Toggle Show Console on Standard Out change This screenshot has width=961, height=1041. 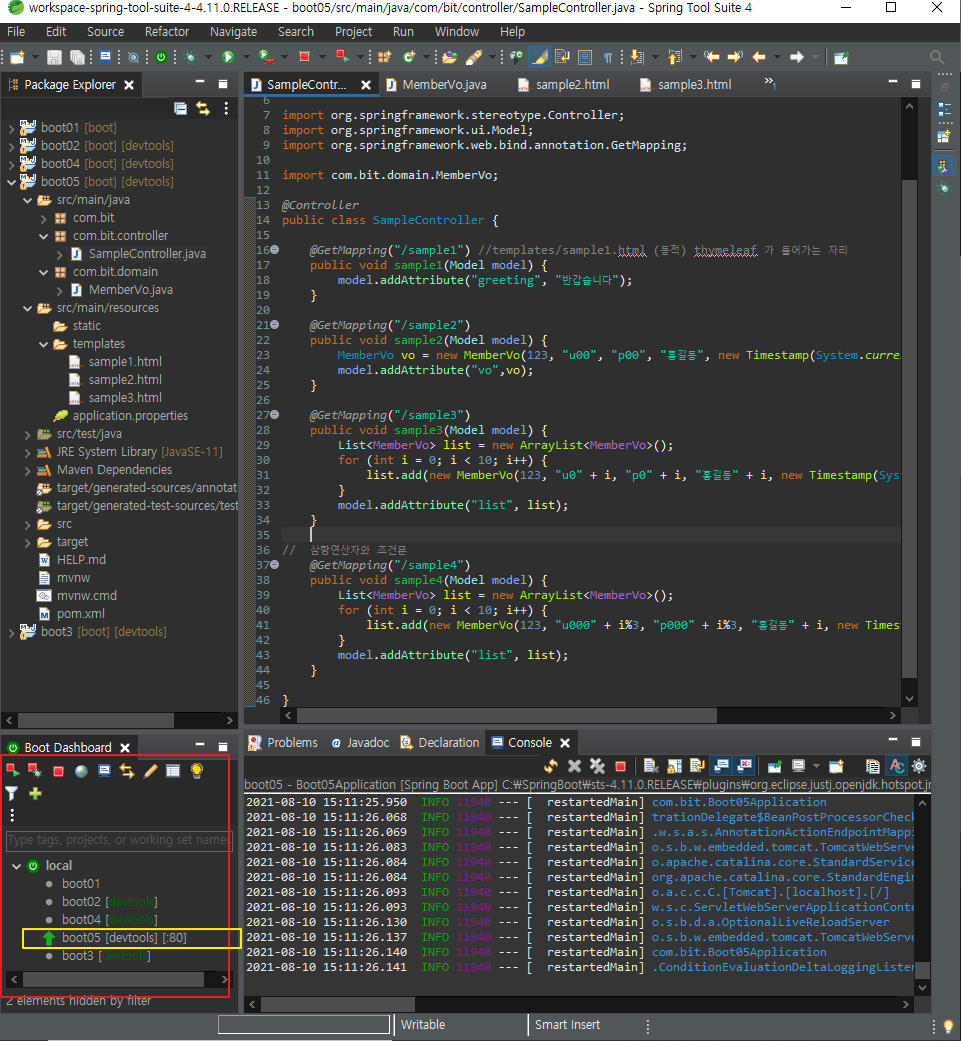[x=721, y=766]
